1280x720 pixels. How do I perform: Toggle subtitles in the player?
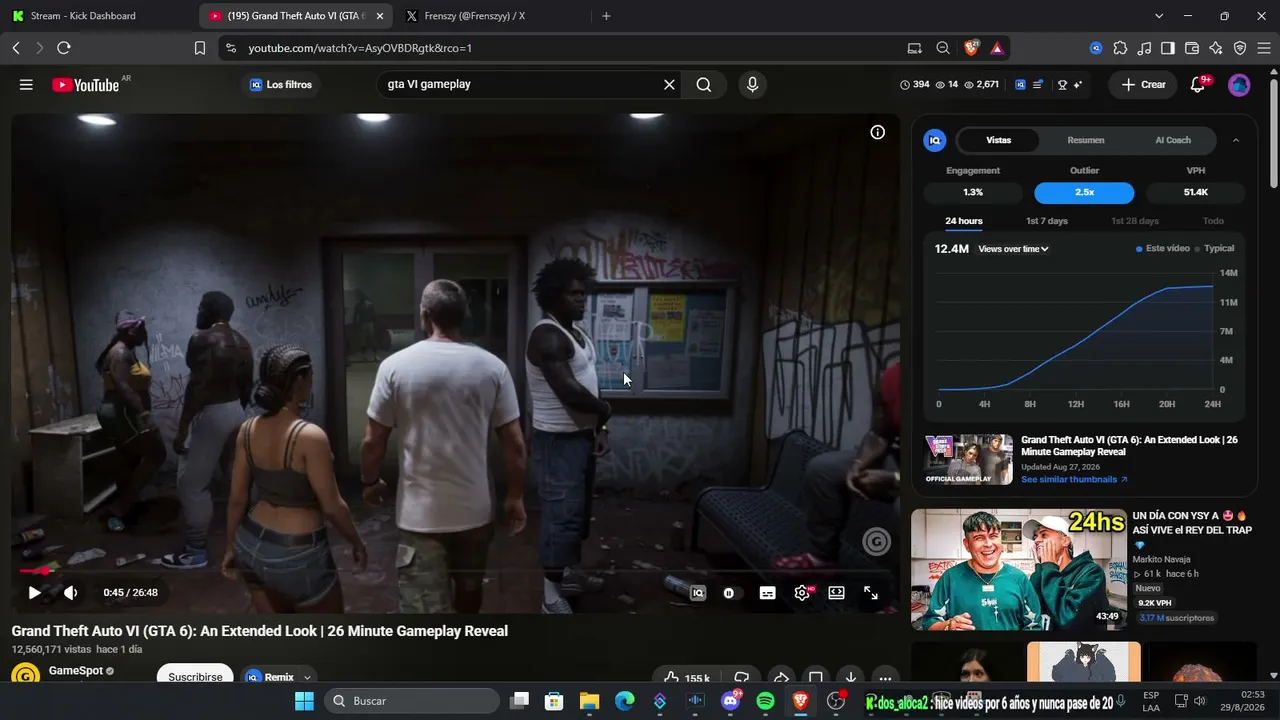point(767,593)
